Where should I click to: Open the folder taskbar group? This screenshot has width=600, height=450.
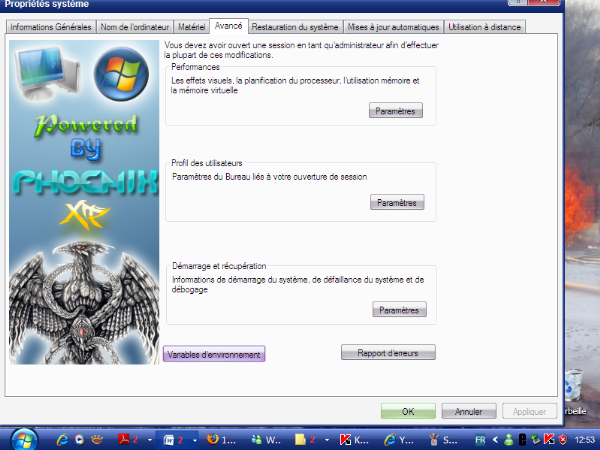click(305, 440)
